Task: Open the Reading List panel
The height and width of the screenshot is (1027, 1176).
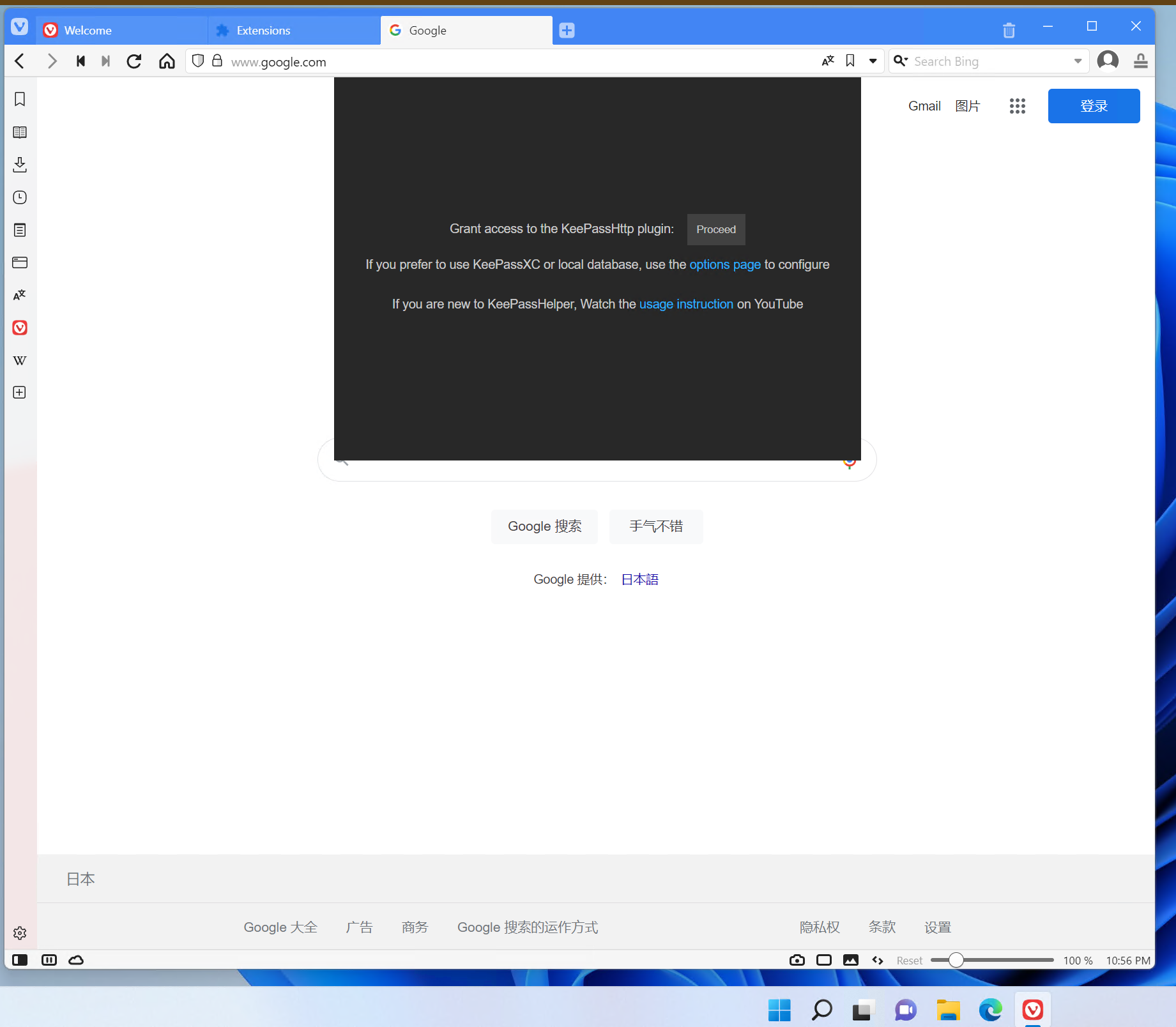Action: point(20,132)
